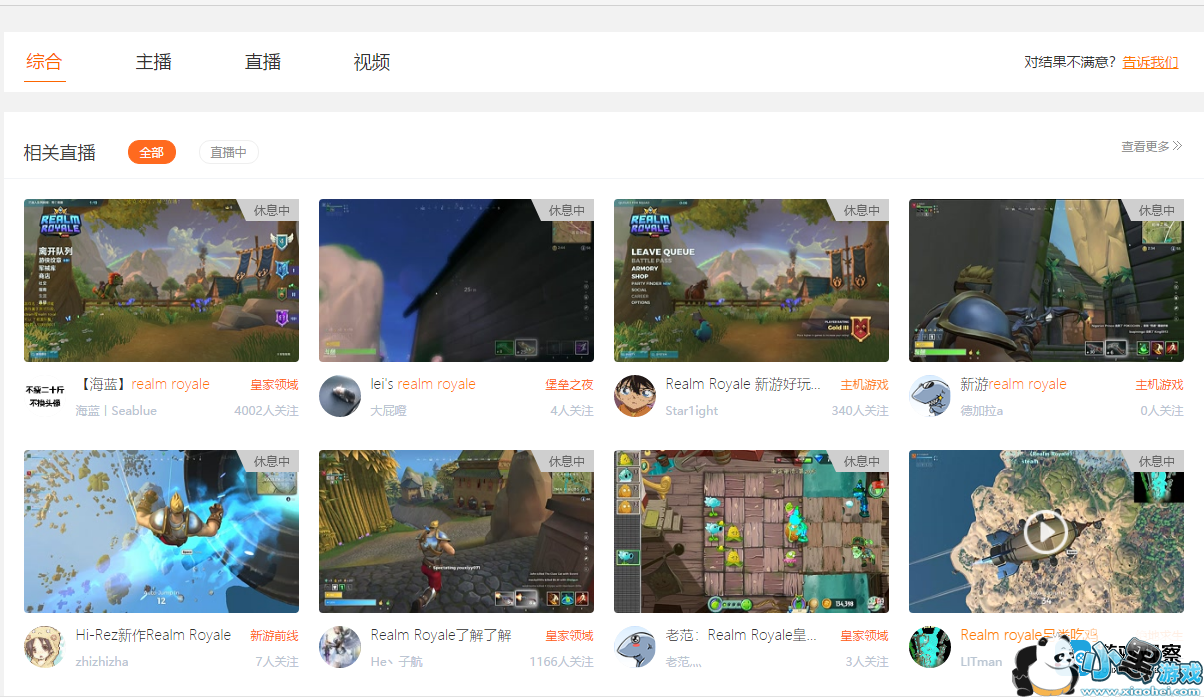This screenshot has width=1204, height=700.
Task: Switch to the 视频 tab
Action: [x=372, y=61]
